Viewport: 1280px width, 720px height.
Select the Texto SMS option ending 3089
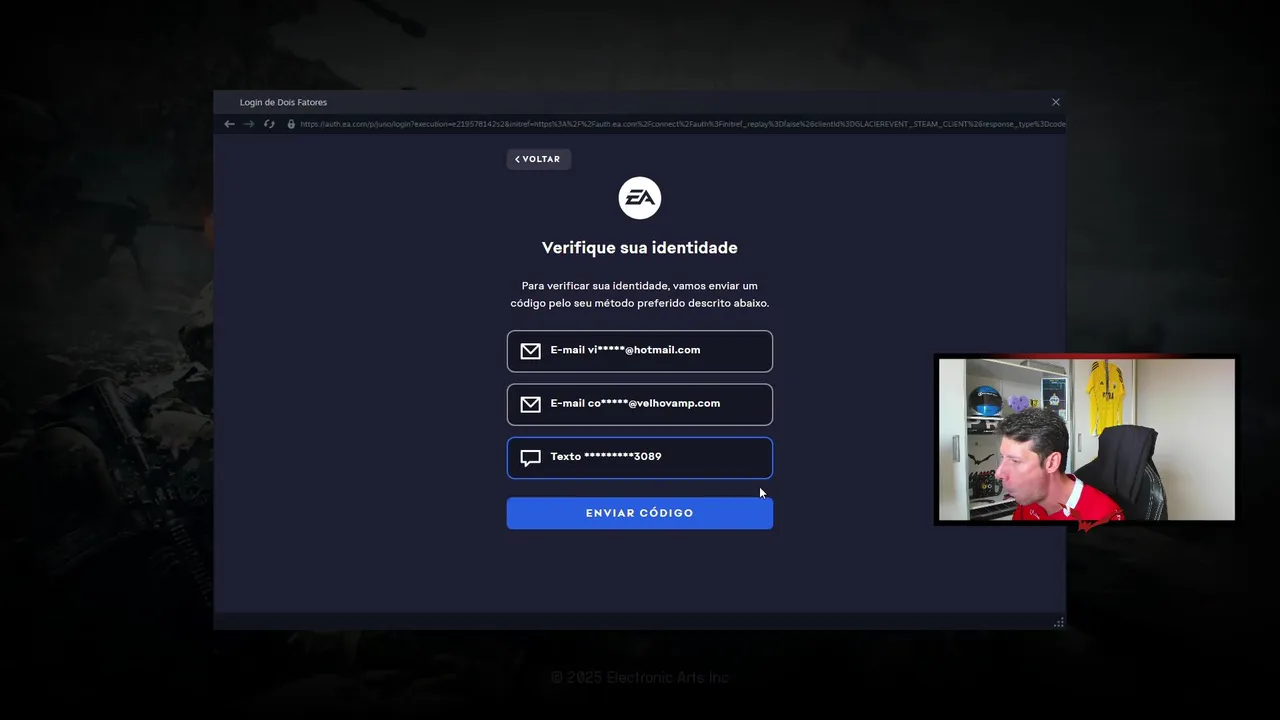point(640,458)
